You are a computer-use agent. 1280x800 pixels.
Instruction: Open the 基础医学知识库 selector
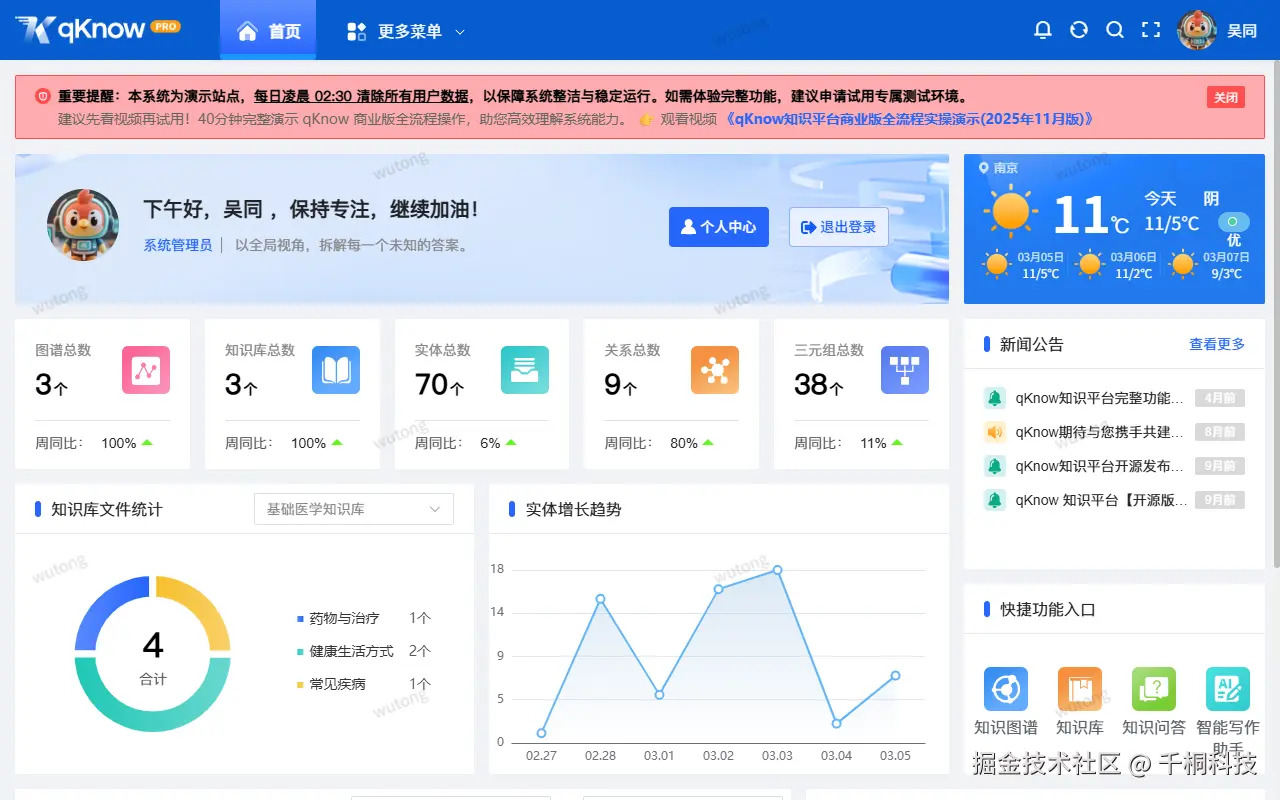[x=353, y=508]
